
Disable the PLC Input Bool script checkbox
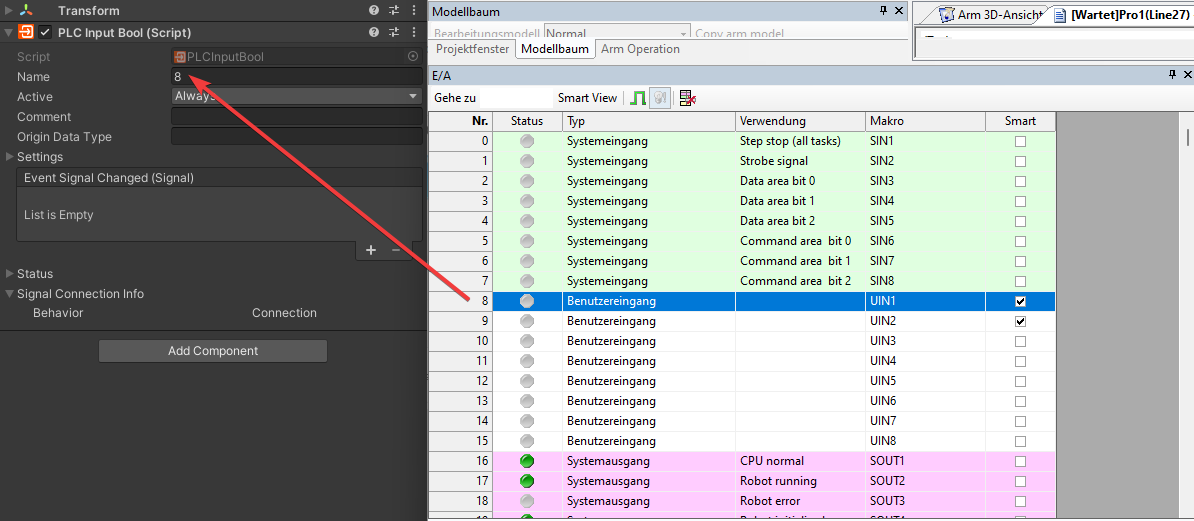(45, 32)
